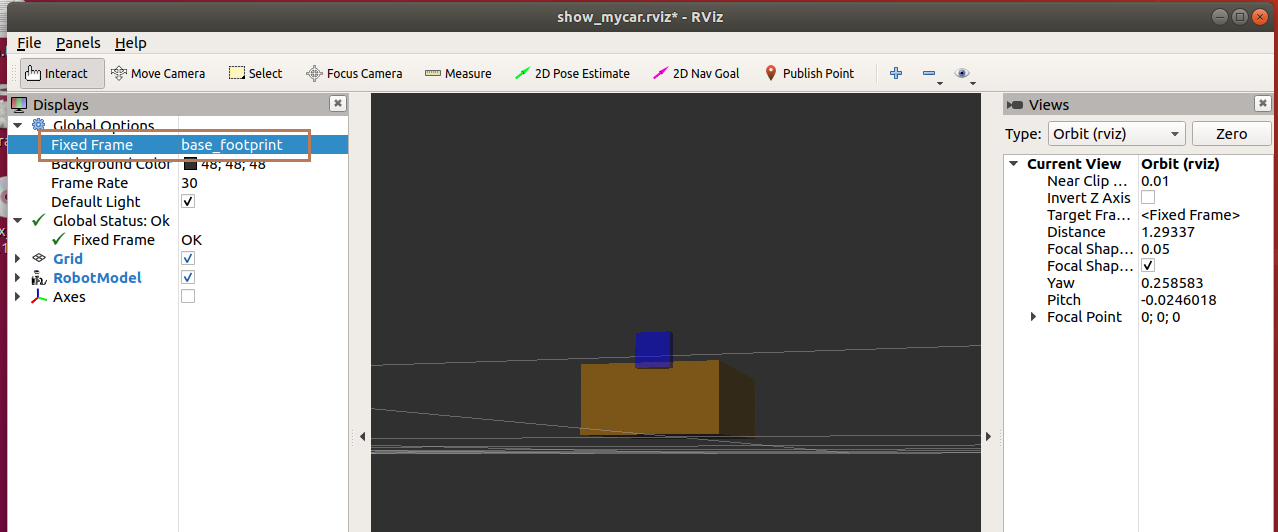Expand the Axes display properties
1278x532 pixels.
click(x=18, y=296)
